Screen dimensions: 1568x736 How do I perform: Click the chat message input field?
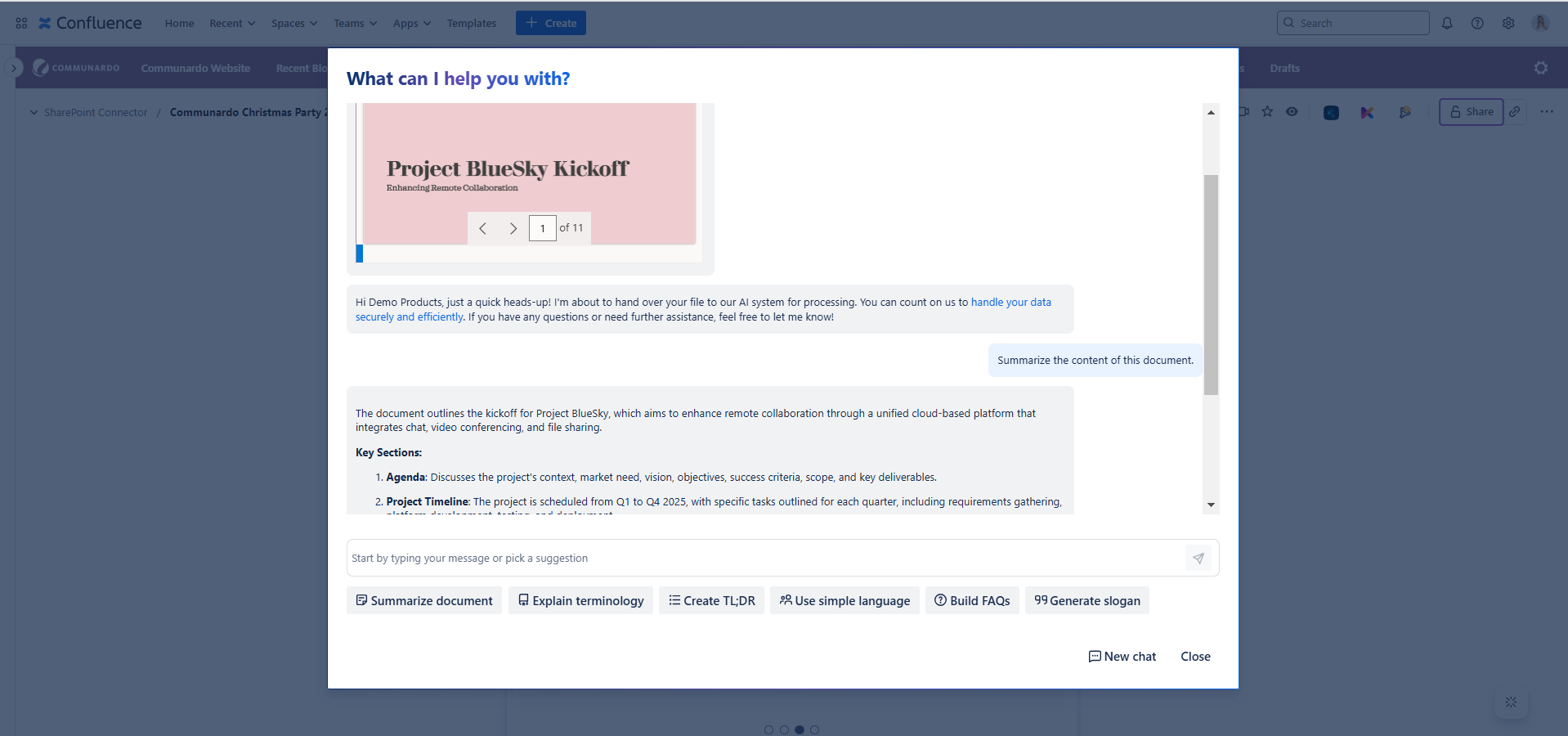click(764, 559)
